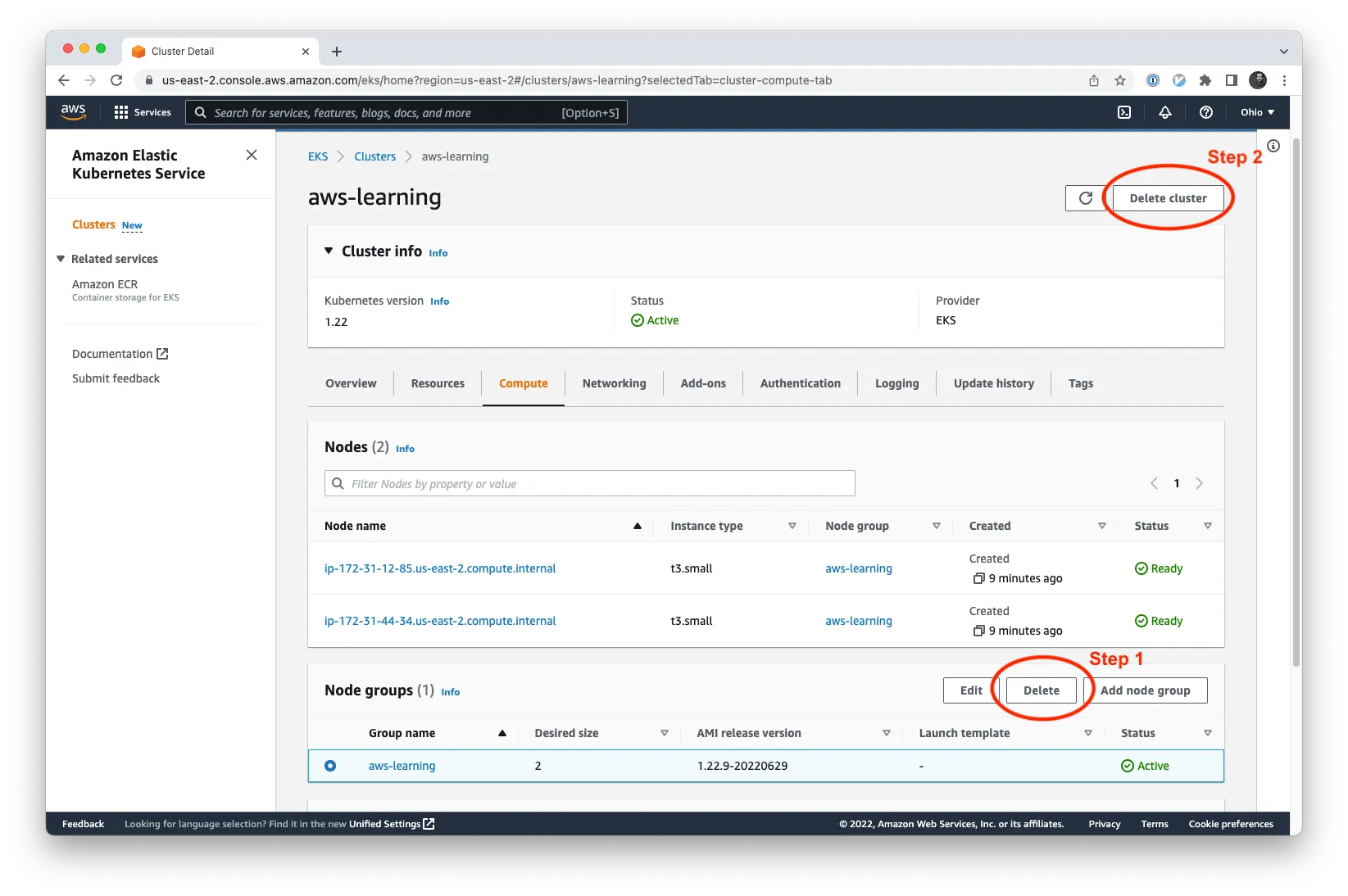Click the 1Password extension icon
The width and height of the screenshot is (1348, 896).
pos(1153,80)
